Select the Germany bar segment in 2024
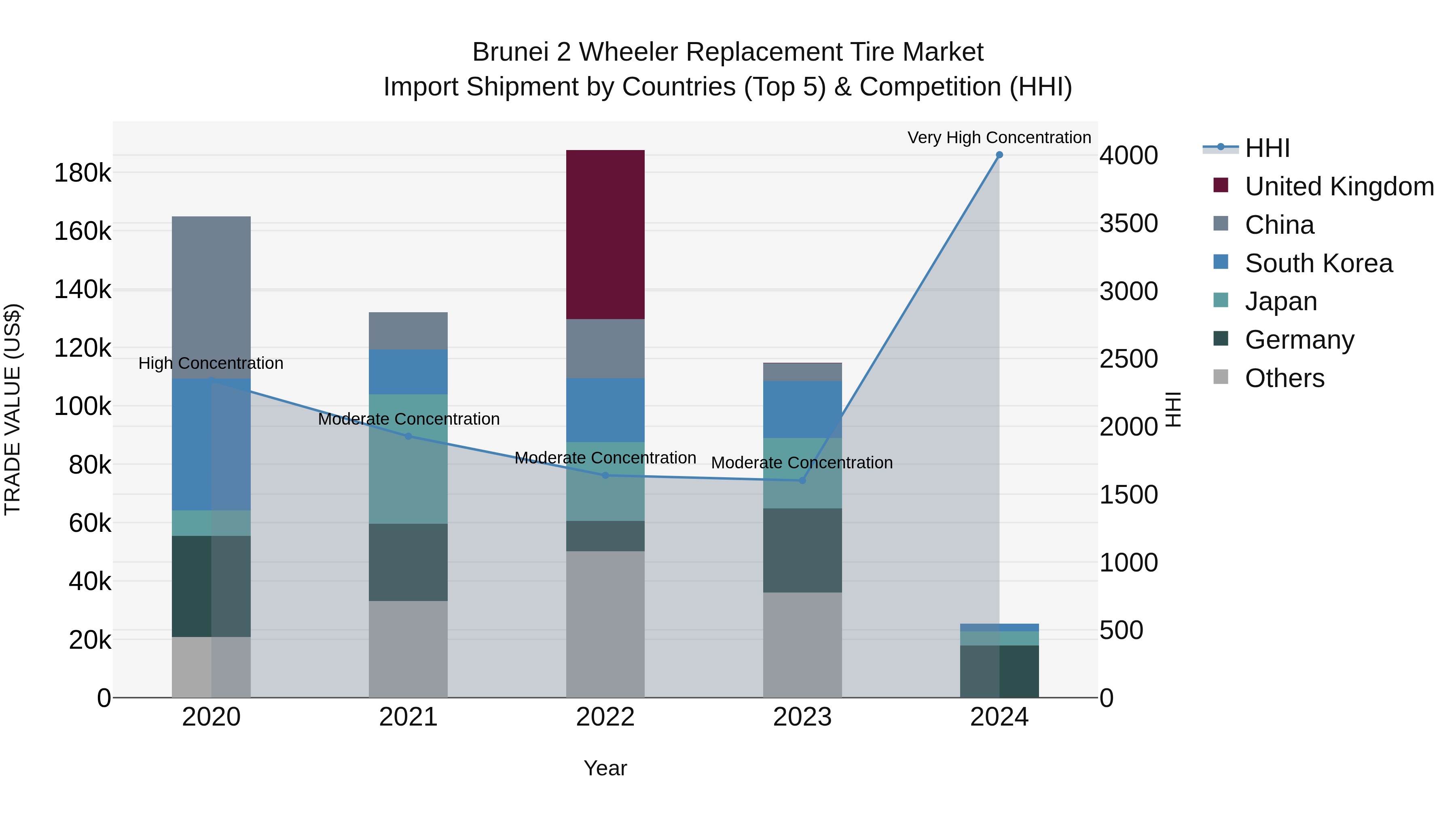1456x819 pixels. [x=999, y=671]
